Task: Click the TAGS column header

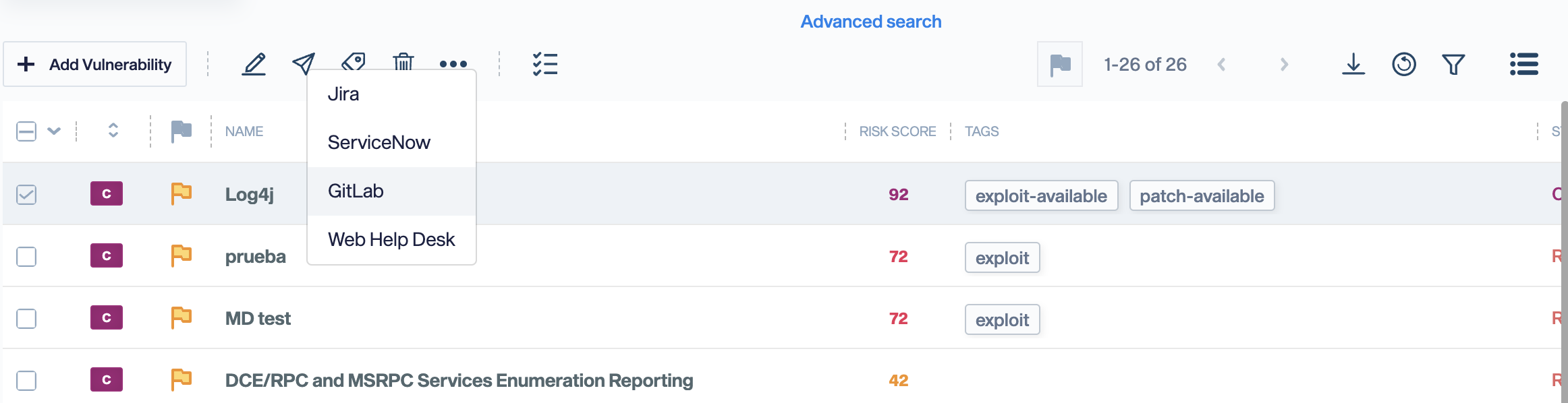Action: (x=982, y=131)
